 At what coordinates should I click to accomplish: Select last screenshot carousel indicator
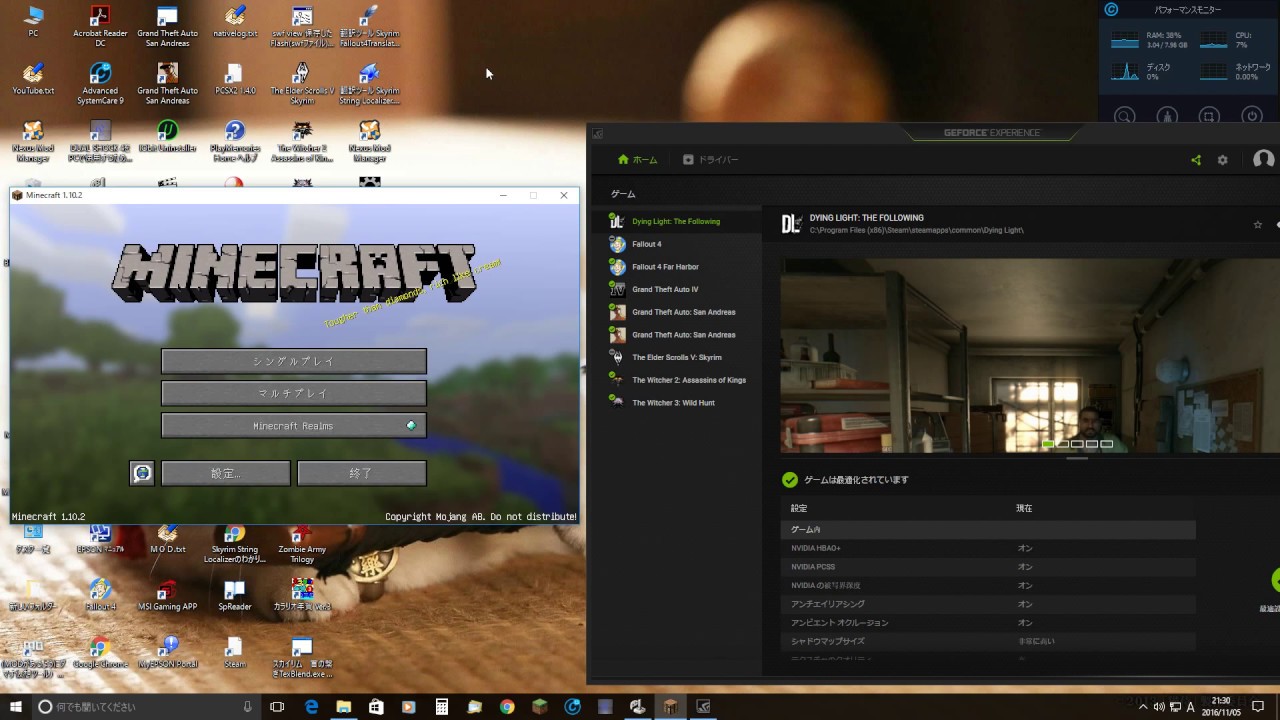(1106, 444)
